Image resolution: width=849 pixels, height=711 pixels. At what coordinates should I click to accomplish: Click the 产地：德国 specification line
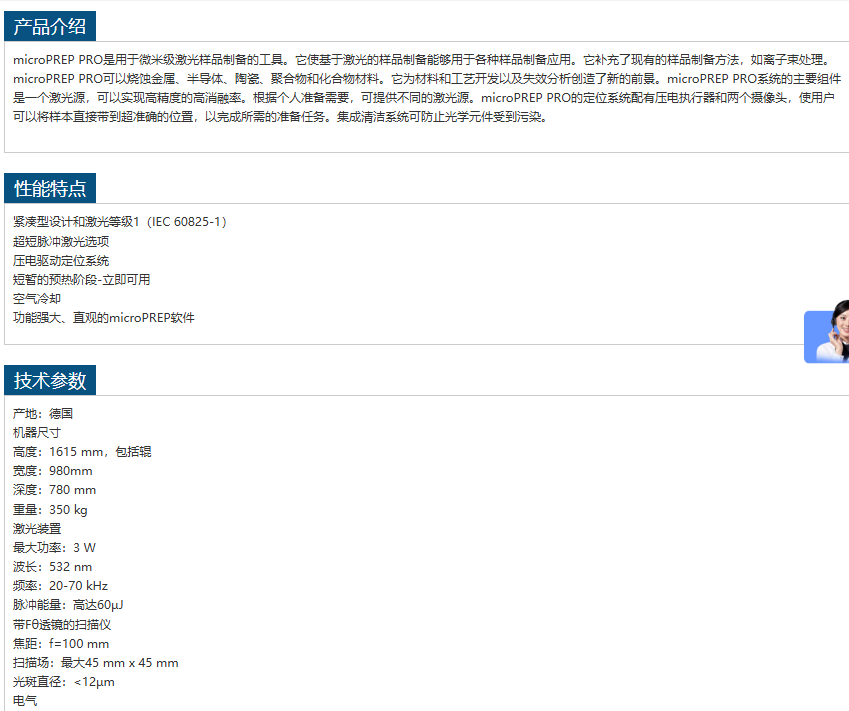click(x=43, y=413)
